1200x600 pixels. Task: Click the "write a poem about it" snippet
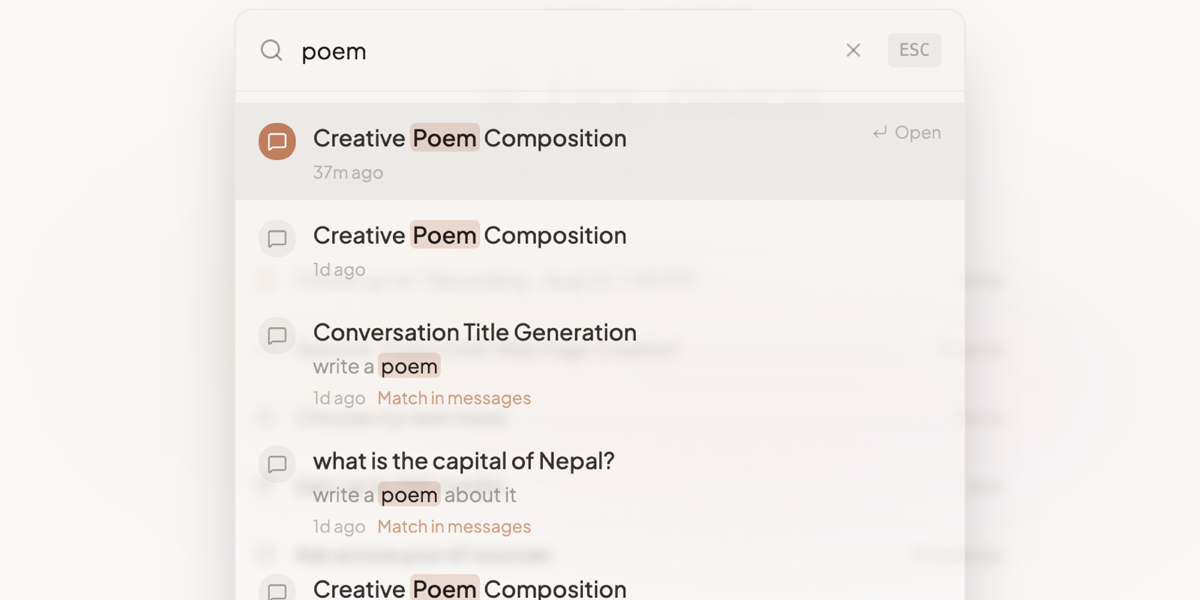pyautogui.click(x=414, y=495)
